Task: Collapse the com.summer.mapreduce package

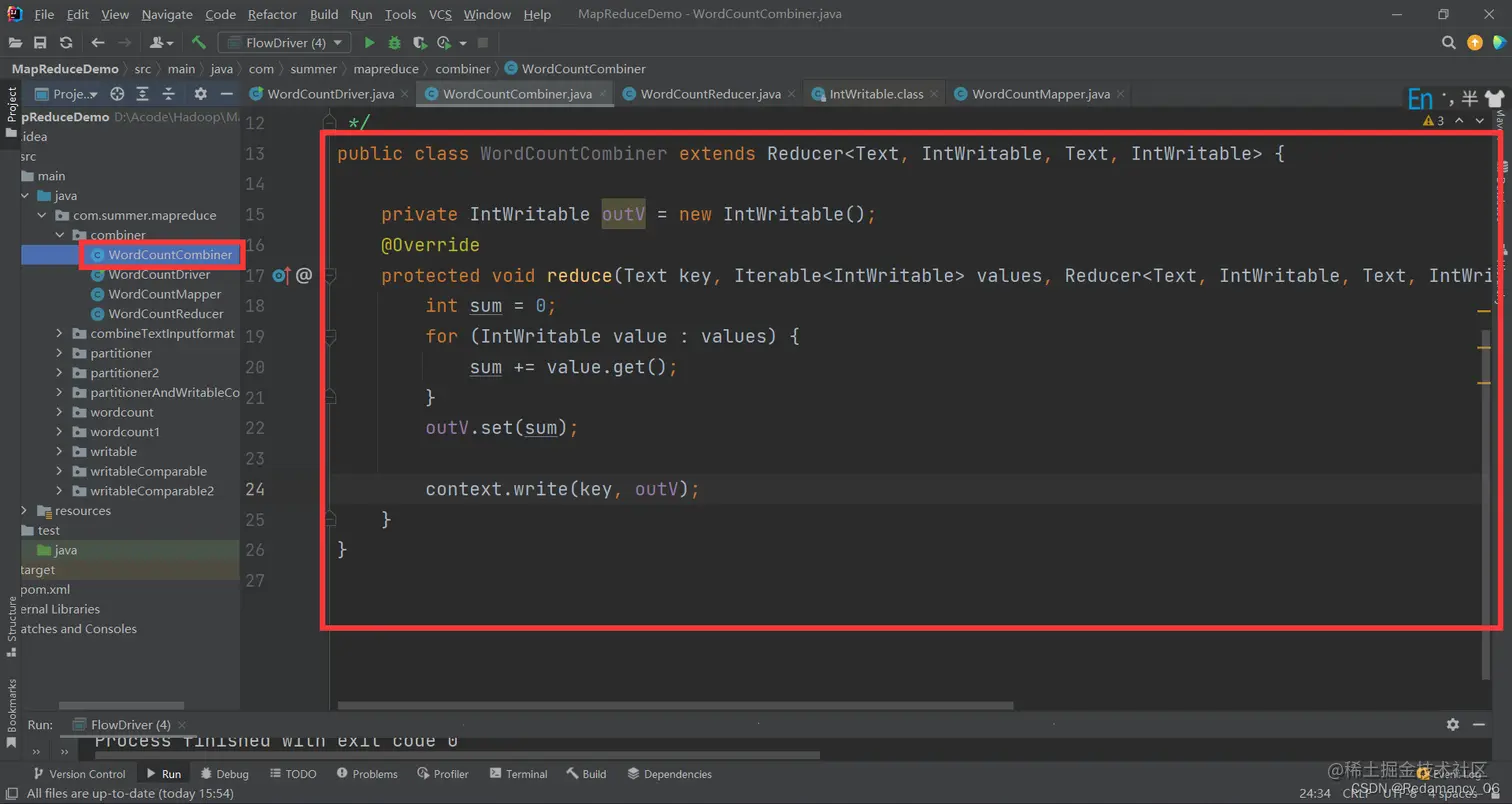Action: point(41,215)
